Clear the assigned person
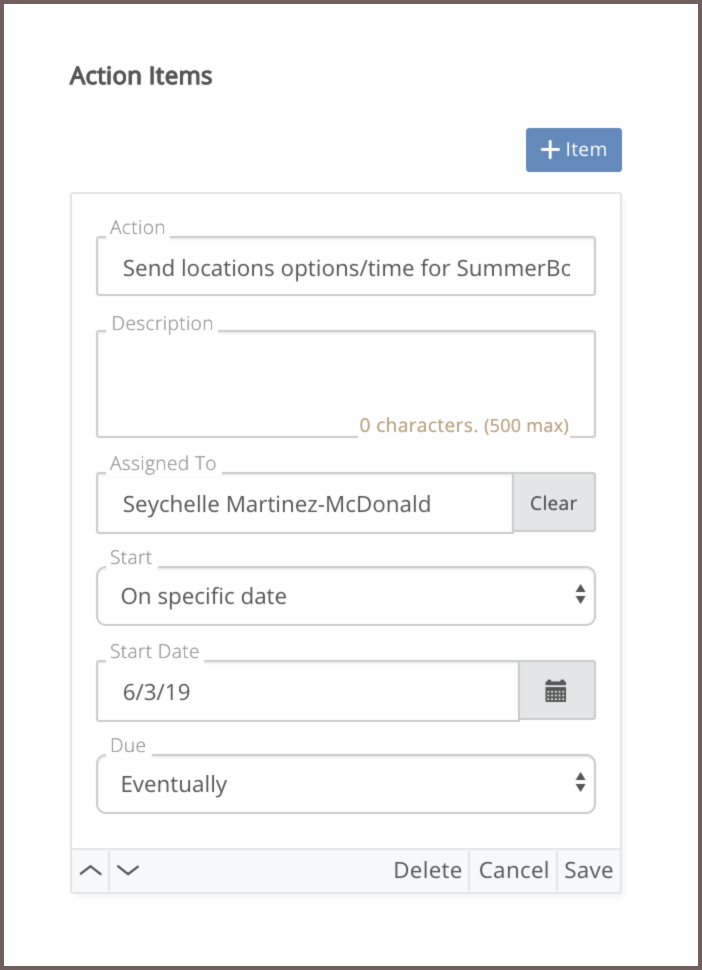This screenshot has height=970, width=702. [x=554, y=503]
